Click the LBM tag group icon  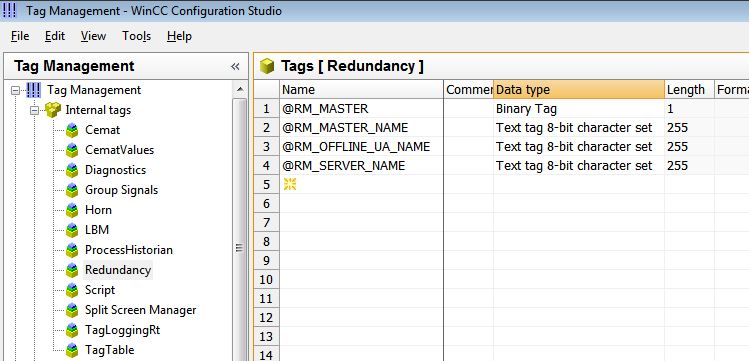click(x=72, y=230)
